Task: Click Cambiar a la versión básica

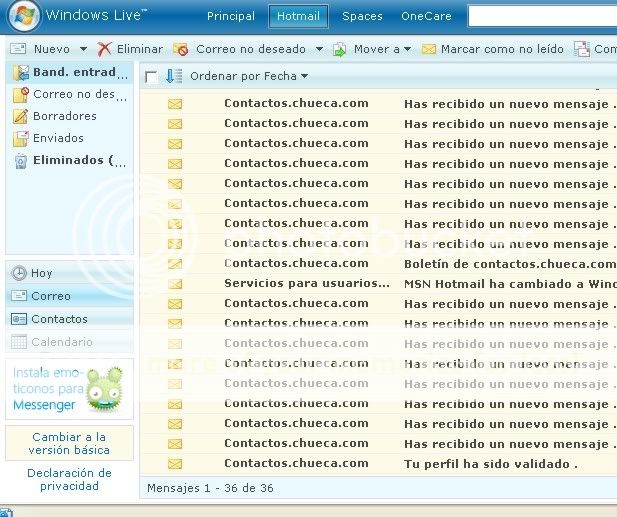Action: [x=69, y=443]
